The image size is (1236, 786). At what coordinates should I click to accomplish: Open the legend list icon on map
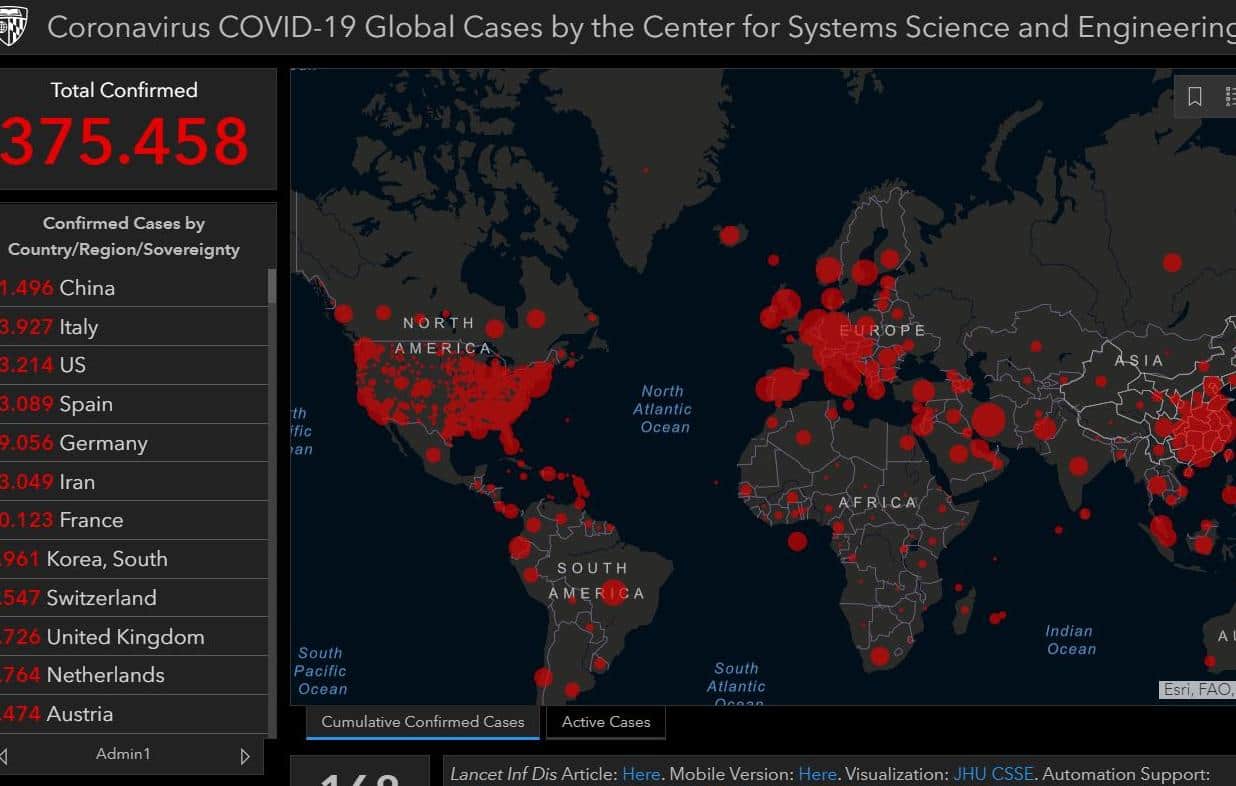pyautogui.click(x=1229, y=97)
